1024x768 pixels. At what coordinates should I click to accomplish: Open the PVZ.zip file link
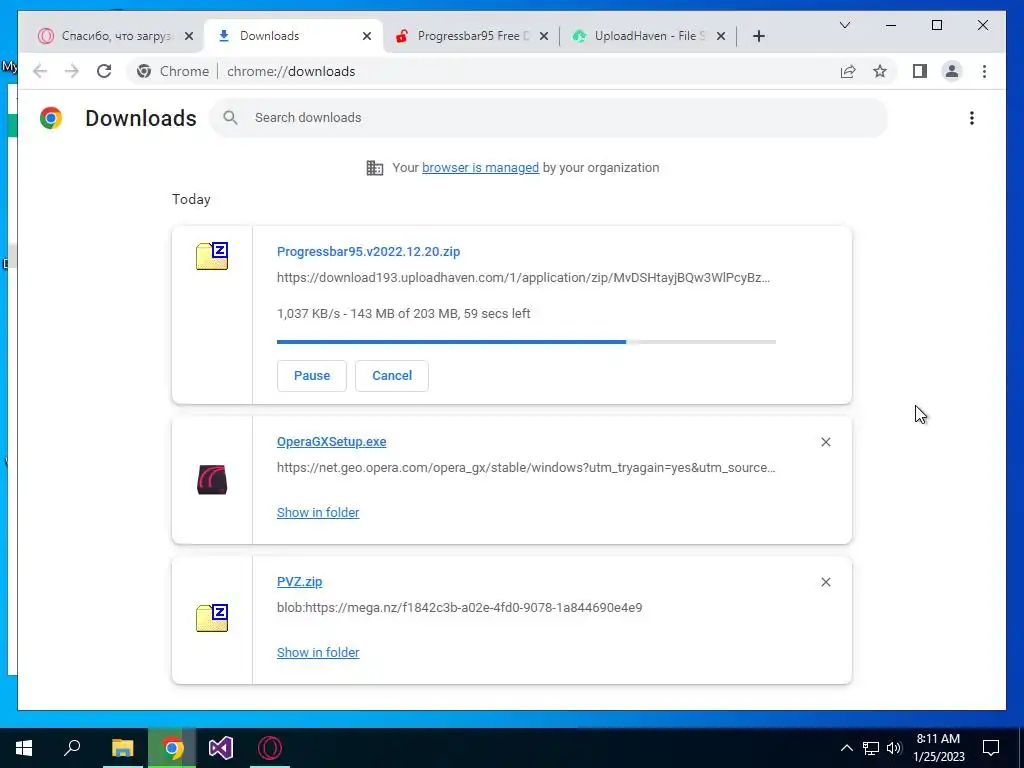(x=299, y=581)
